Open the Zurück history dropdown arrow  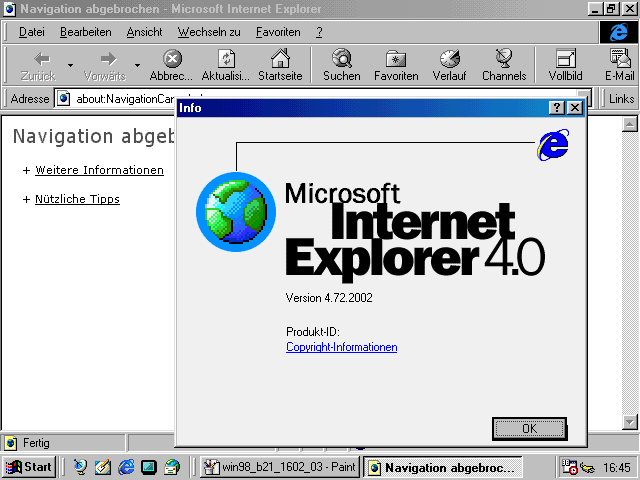click(71, 65)
